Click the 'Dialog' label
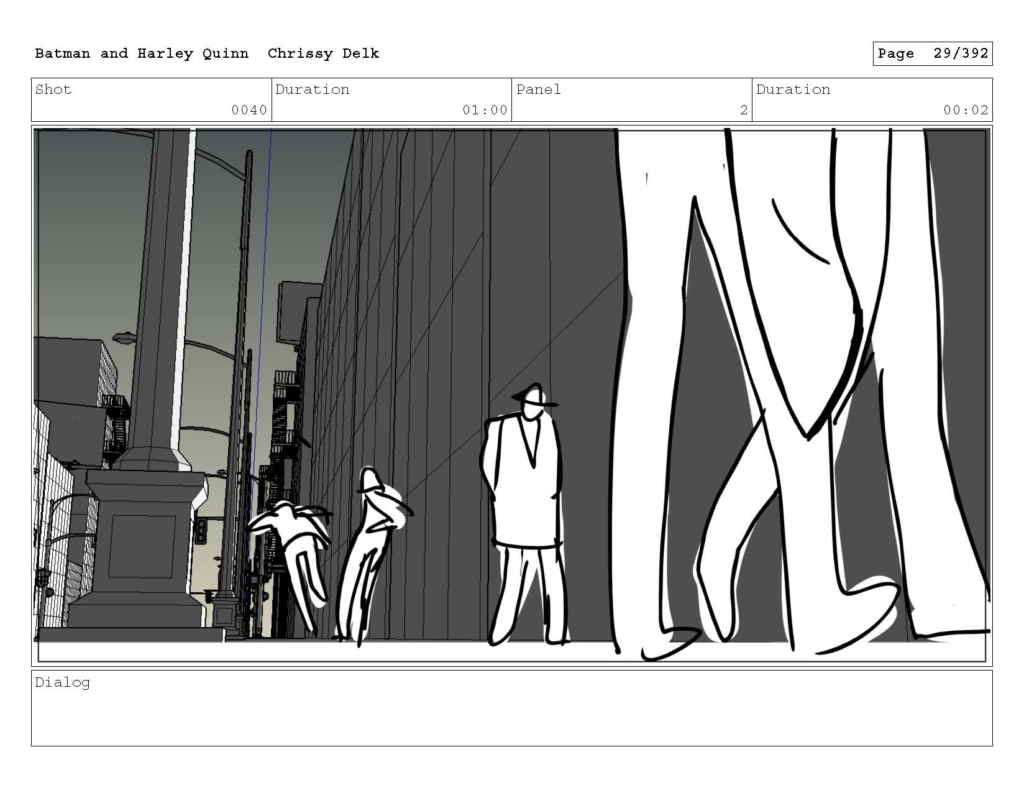Image resolution: width=1024 pixels, height=793 pixels. point(63,683)
